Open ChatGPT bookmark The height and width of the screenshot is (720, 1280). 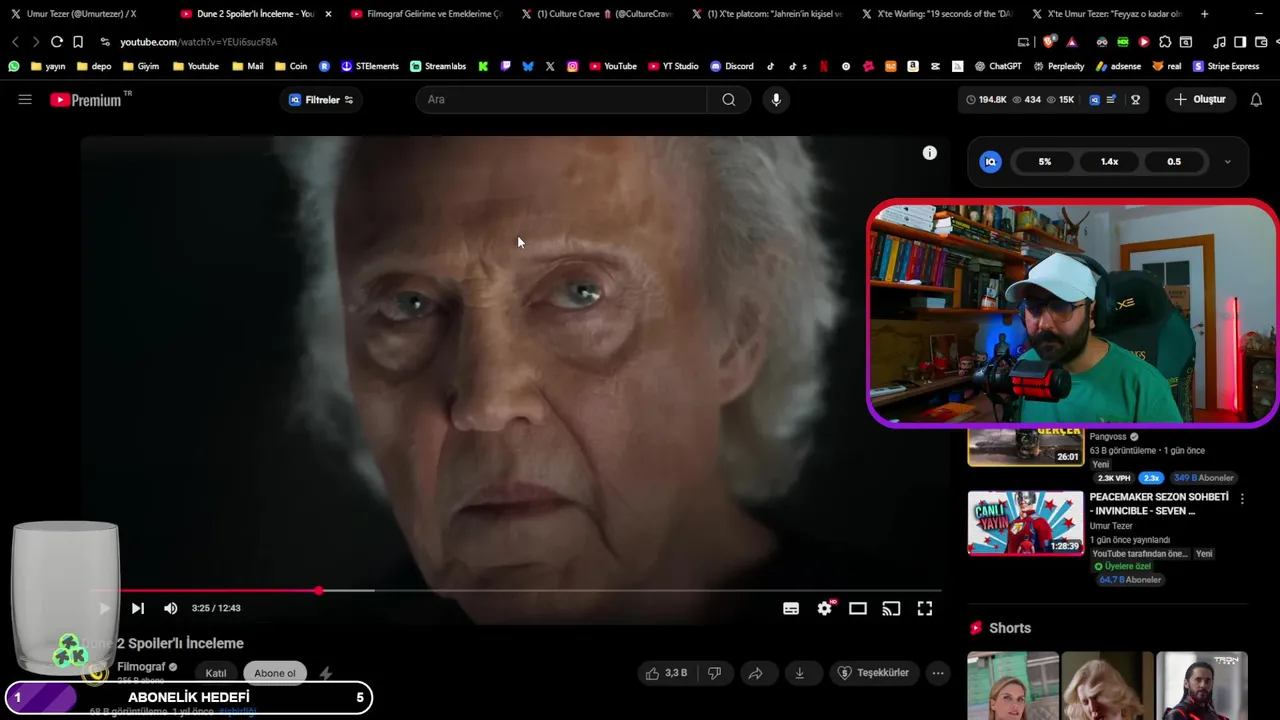(998, 66)
